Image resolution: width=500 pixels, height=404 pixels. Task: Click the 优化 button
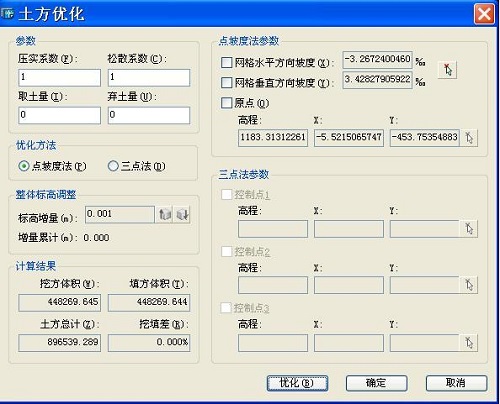coord(297,383)
